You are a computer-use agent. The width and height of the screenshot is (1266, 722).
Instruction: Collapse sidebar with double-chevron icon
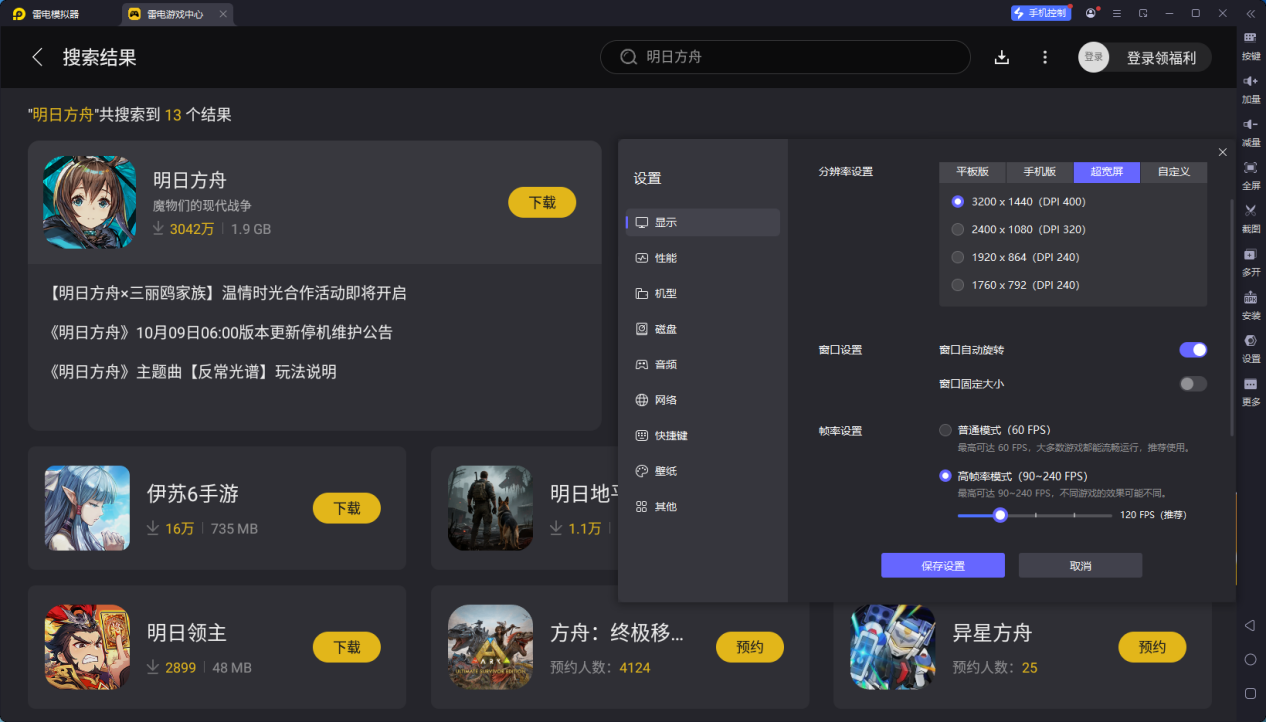click(x=1250, y=13)
